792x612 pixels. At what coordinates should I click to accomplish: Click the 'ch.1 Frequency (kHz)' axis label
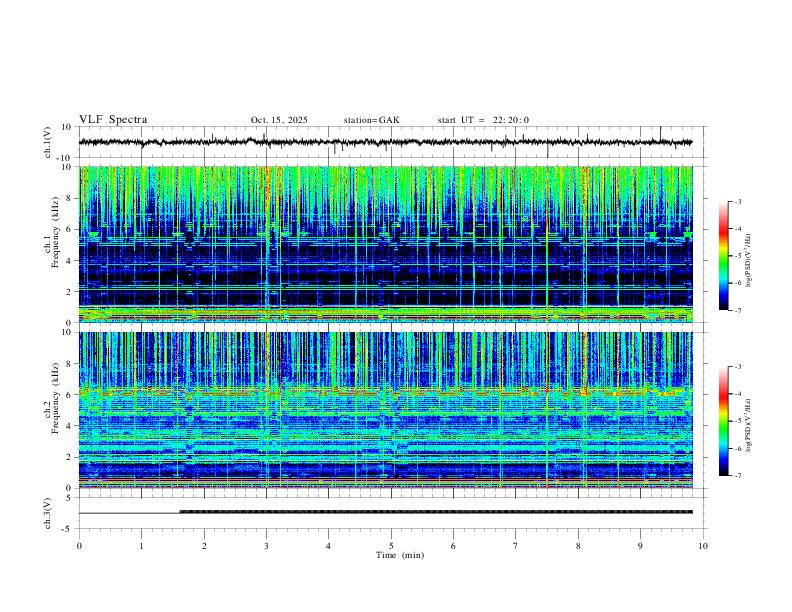point(51,232)
